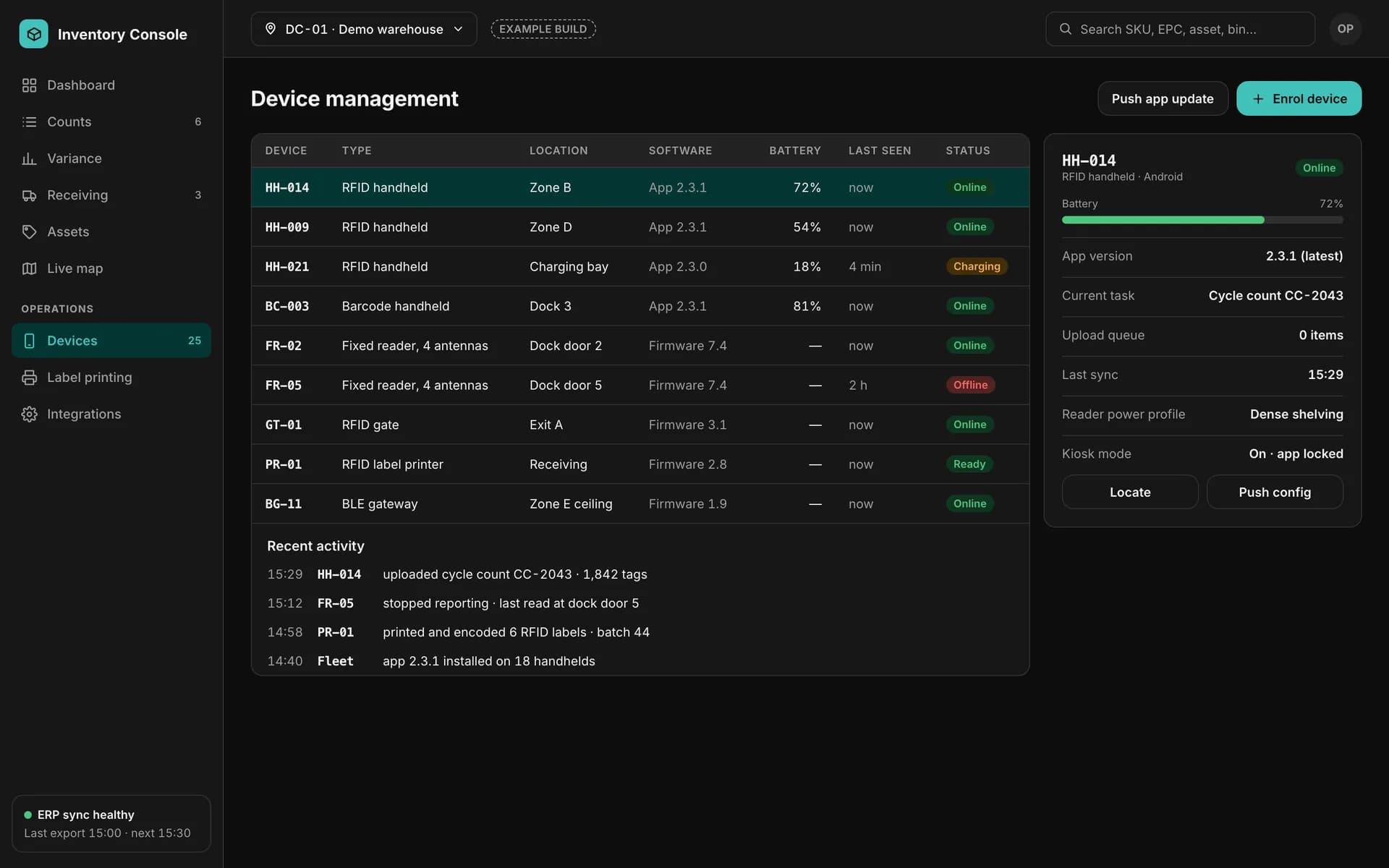Click the Counts list icon
This screenshot has height=868, width=1389.
29,122
